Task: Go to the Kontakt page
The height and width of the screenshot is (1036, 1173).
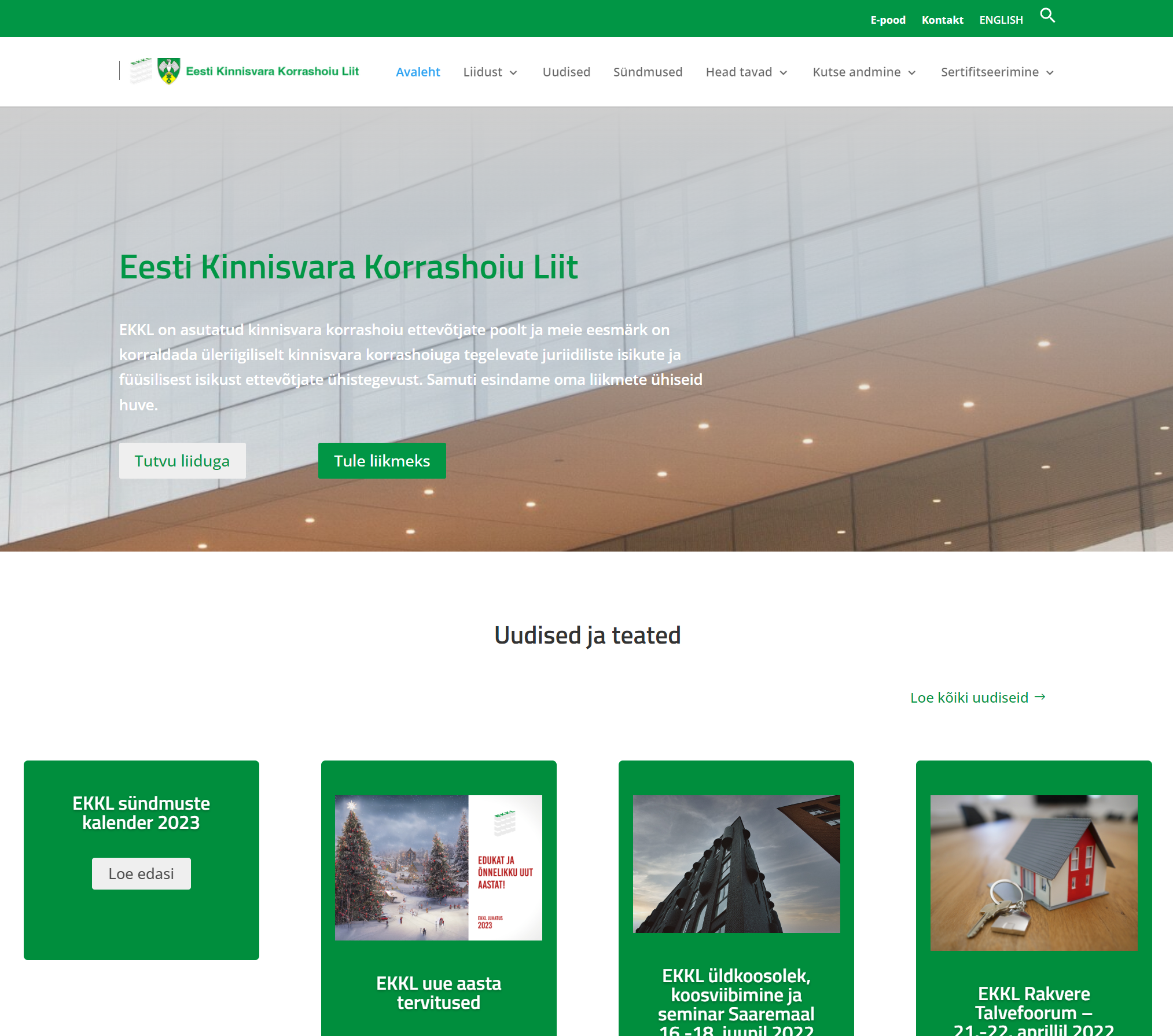Action: [942, 20]
